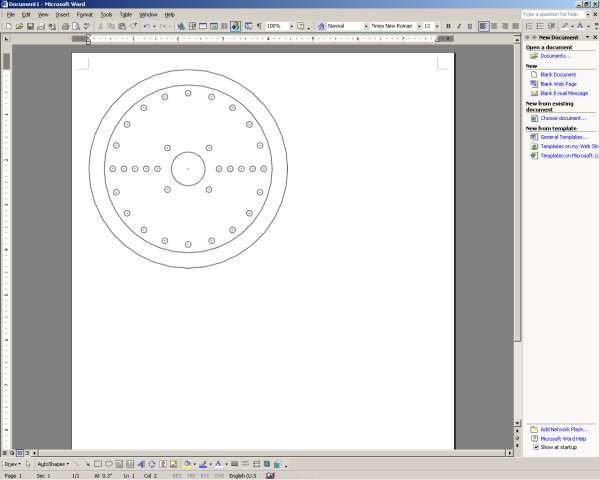Viewport: 600px width, 480px height.
Task: Select the Format Painter brush icon
Action: (133, 26)
